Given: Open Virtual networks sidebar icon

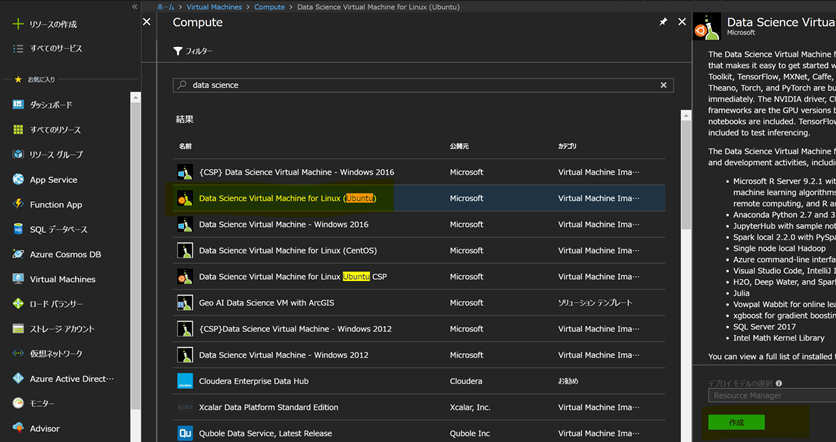Looking at the screenshot, I should point(18,353).
